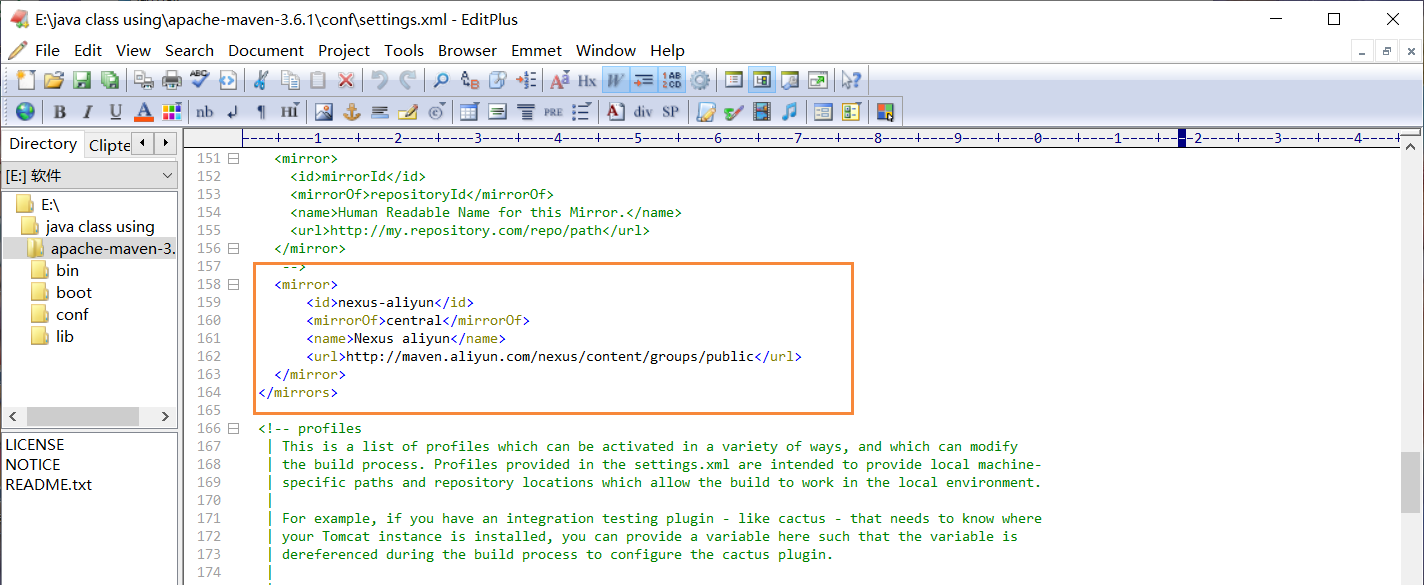The height and width of the screenshot is (585, 1424).
Task: Open the font settings icon
Action: pos(559,80)
